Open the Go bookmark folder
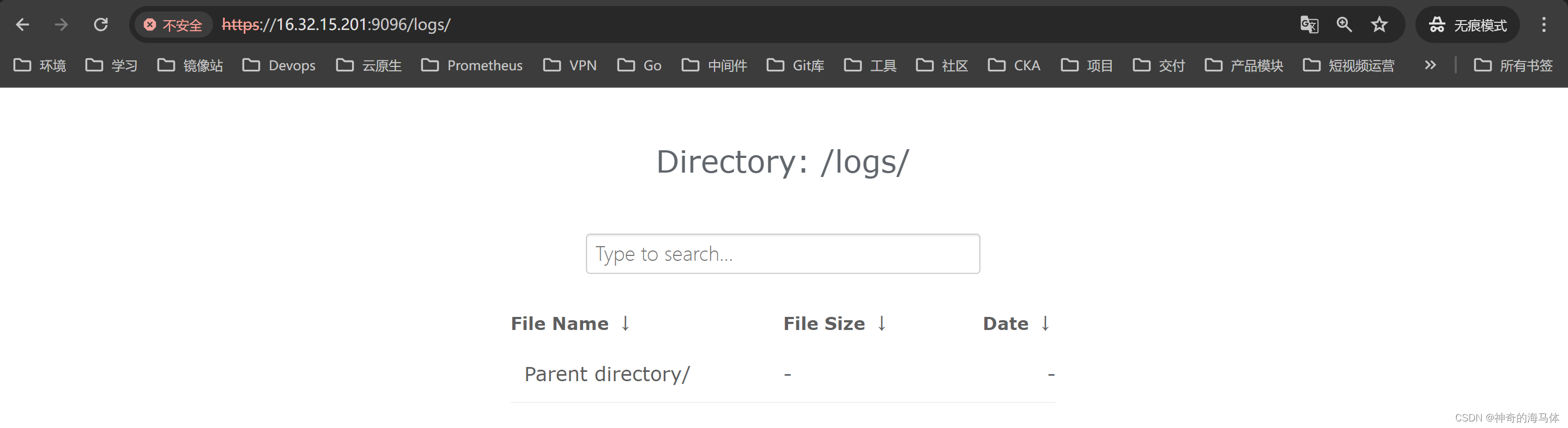The height and width of the screenshot is (428, 1568). (x=639, y=65)
